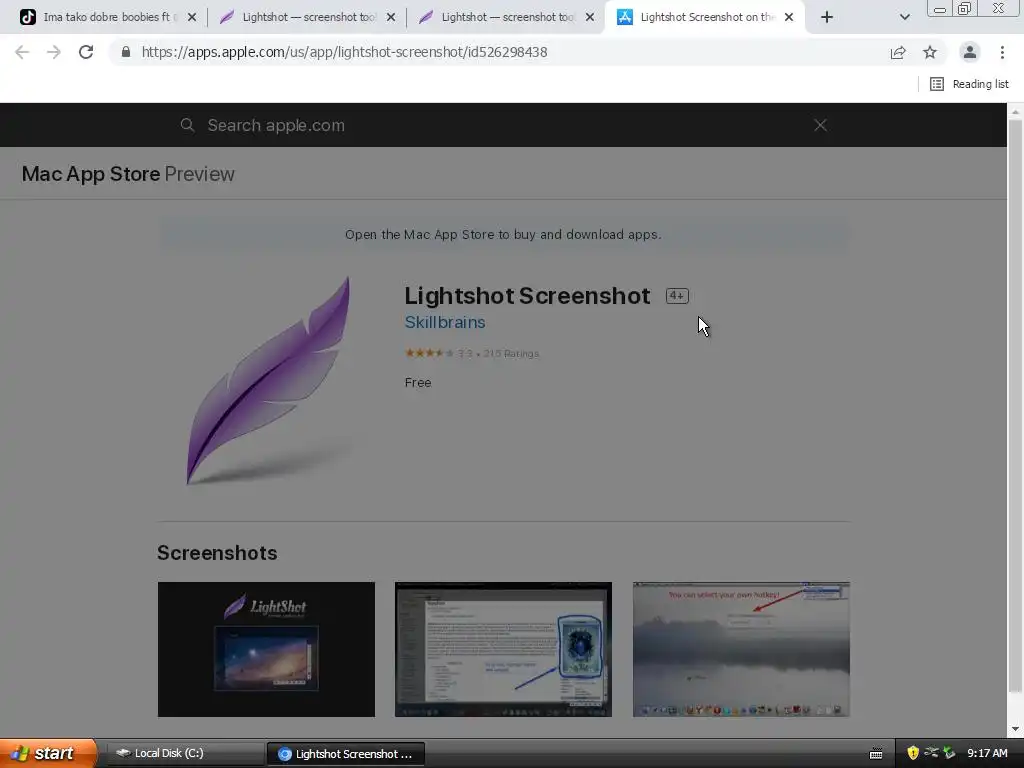Click the address bar URL
The height and width of the screenshot is (768, 1024).
pos(344,52)
